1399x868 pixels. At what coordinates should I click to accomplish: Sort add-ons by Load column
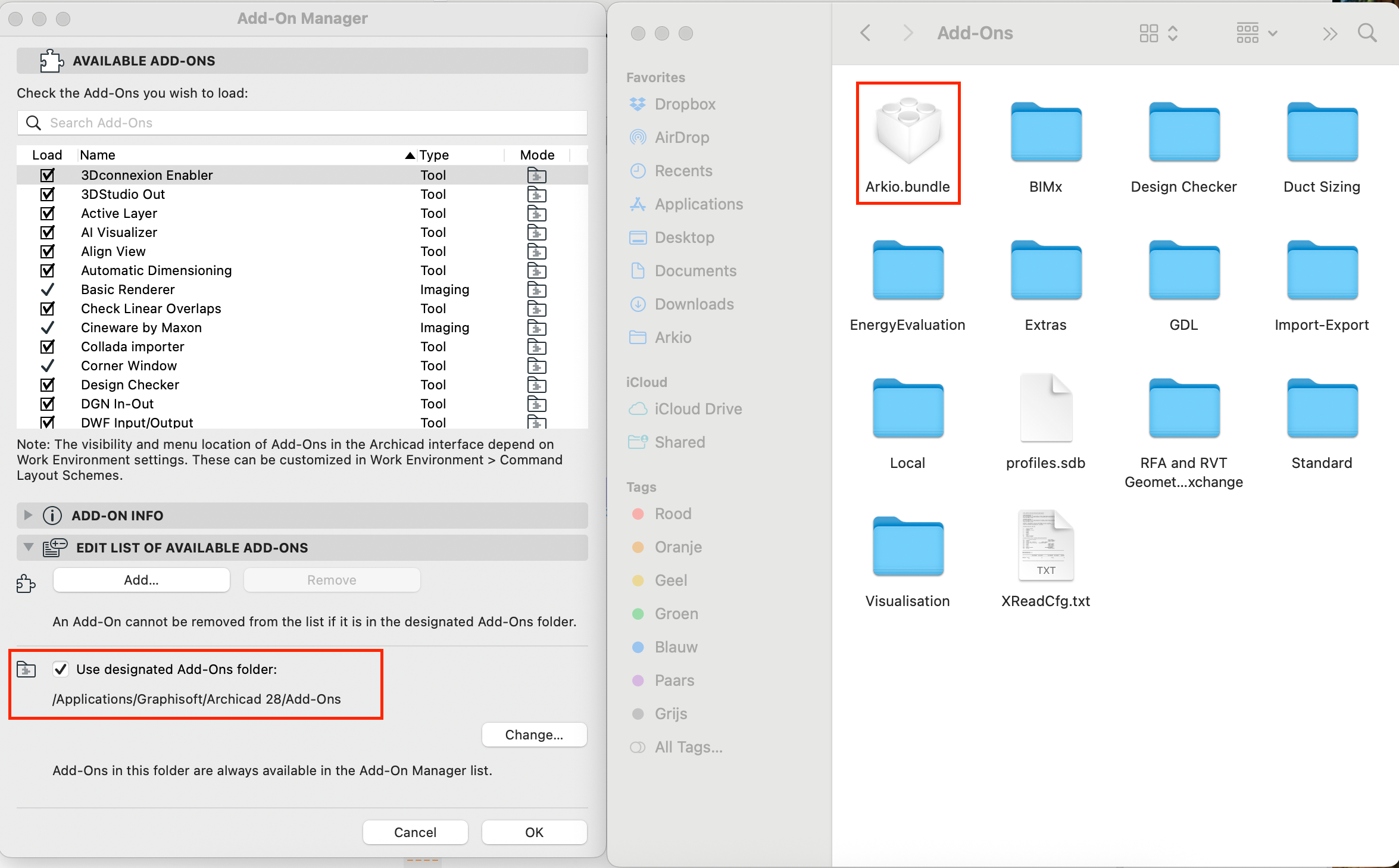click(47, 155)
